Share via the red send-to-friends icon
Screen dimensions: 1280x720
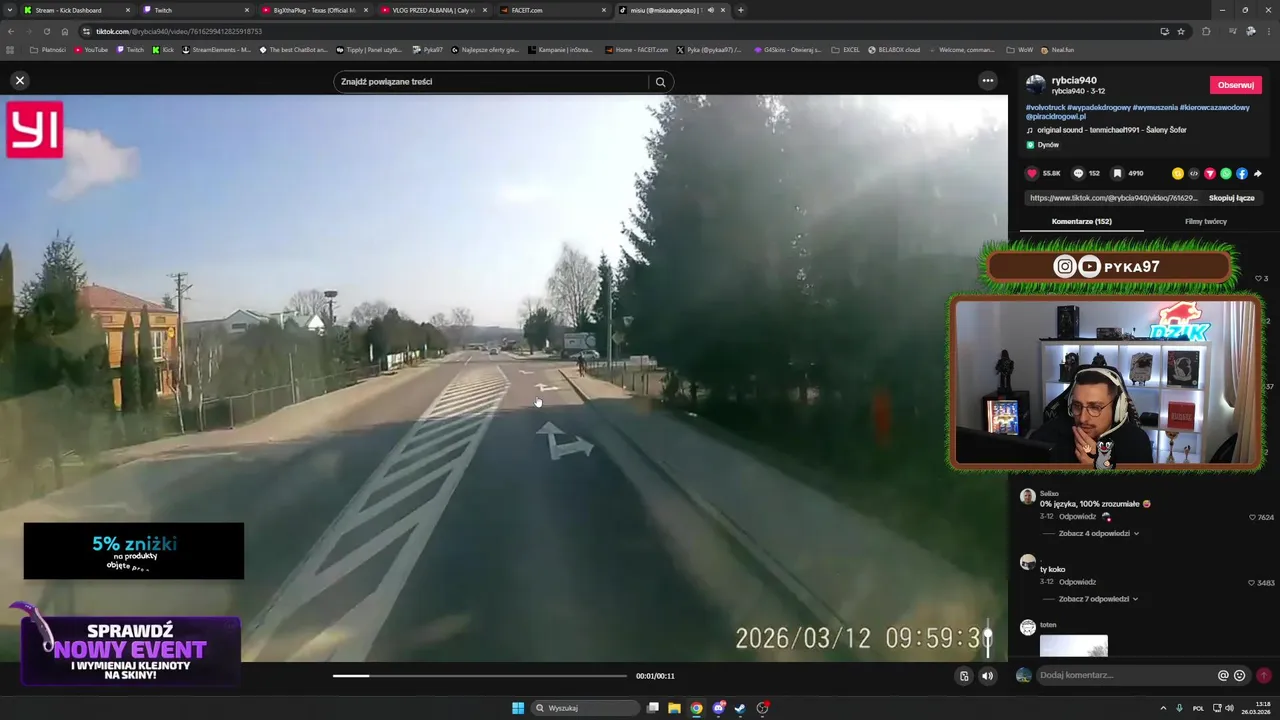pyautogui.click(x=1210, y=173)
